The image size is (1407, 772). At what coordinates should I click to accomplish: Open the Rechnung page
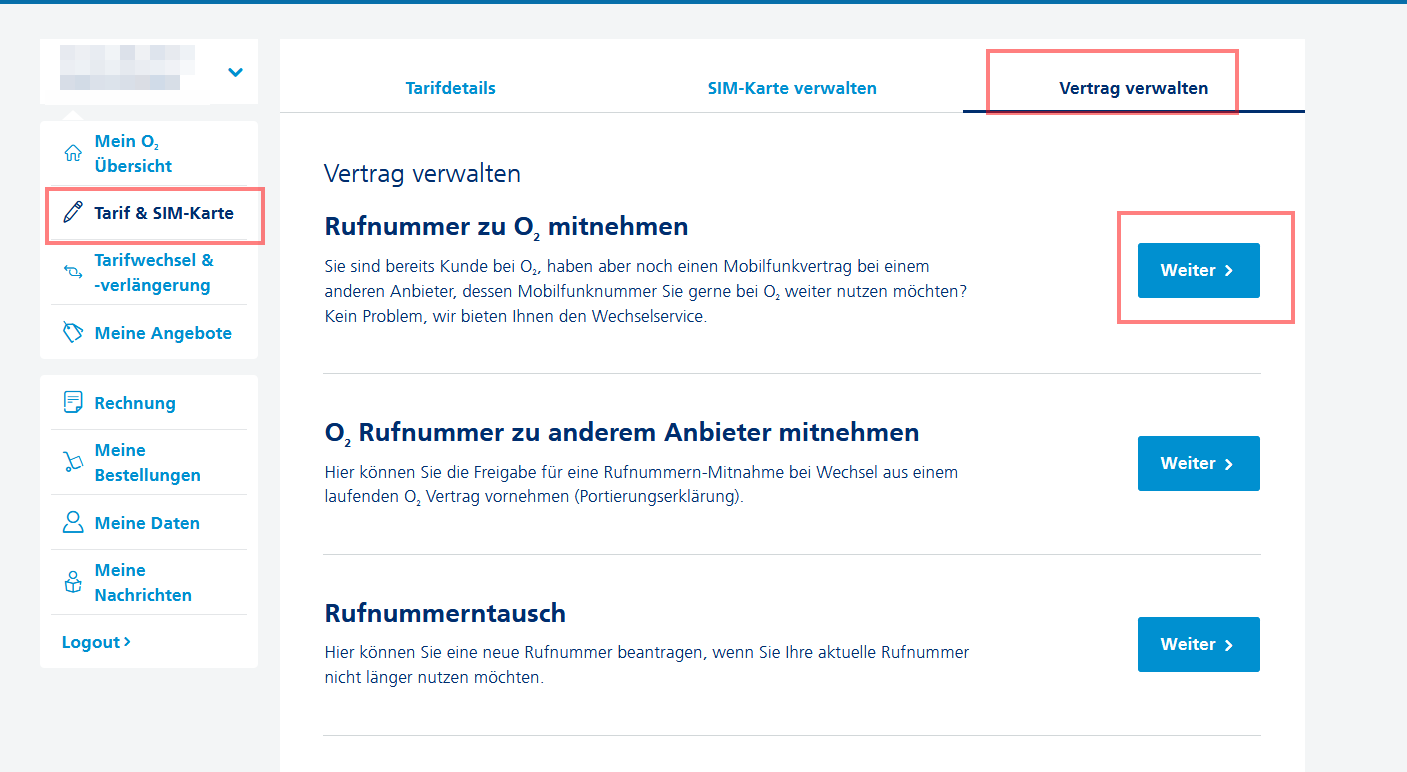click(135, 403)
